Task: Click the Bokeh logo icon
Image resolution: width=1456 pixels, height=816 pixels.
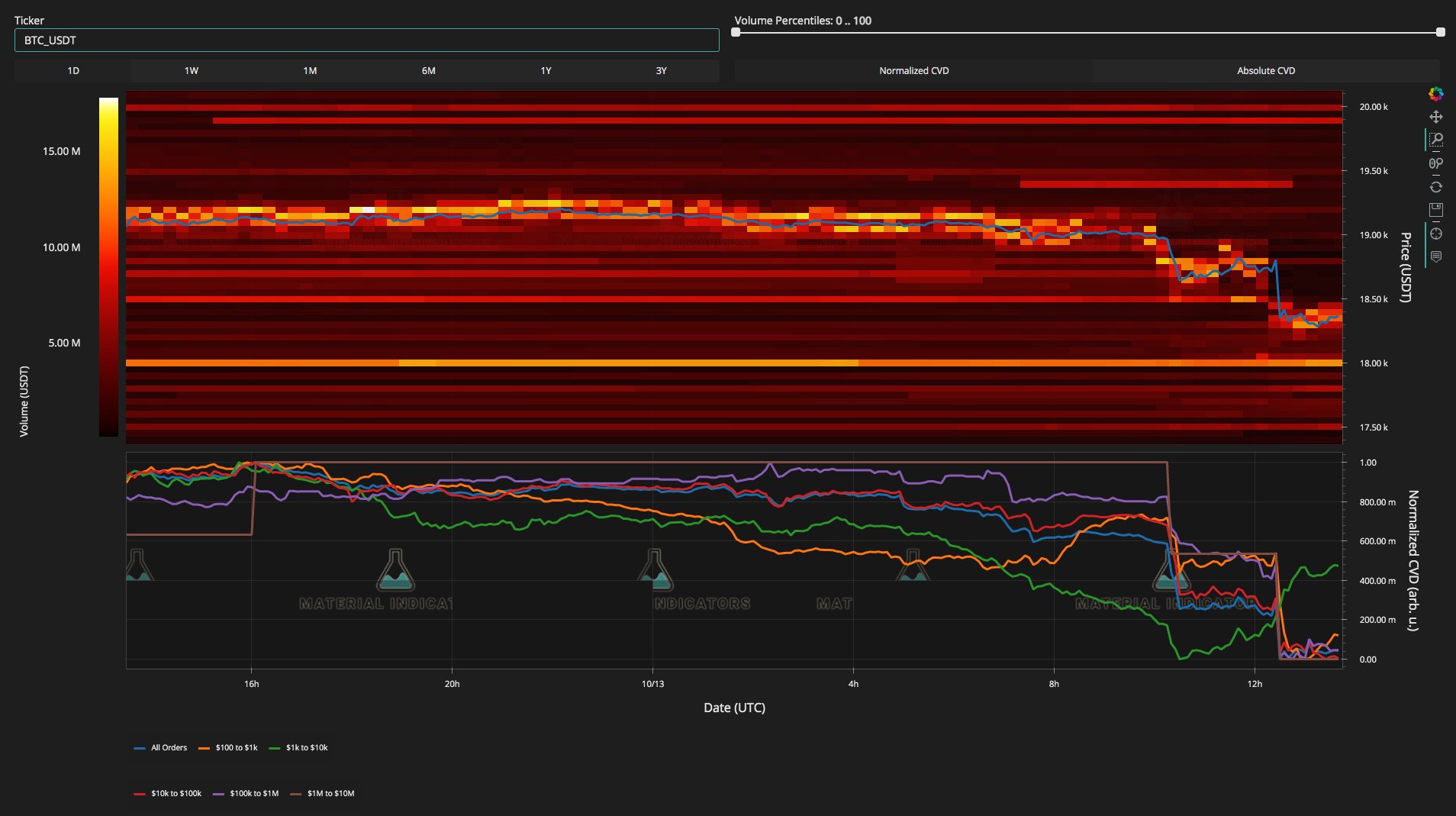Action: pyautogui.click(x=1435, y=94)
